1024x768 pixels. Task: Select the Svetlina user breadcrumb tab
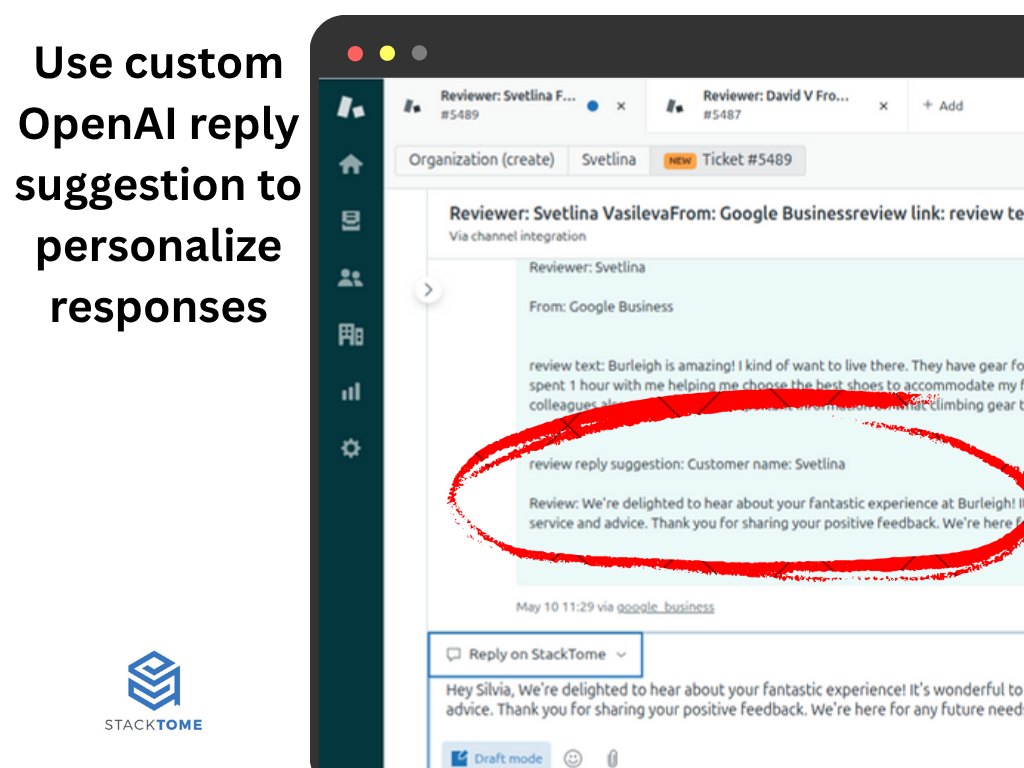click(x=609, y=160)
